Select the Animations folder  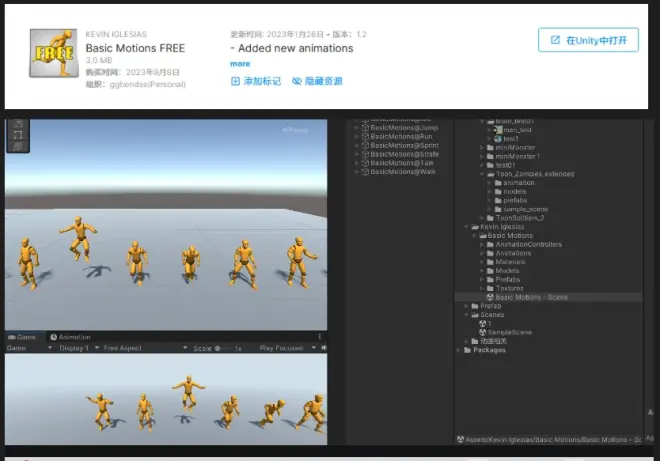(509, 253)
